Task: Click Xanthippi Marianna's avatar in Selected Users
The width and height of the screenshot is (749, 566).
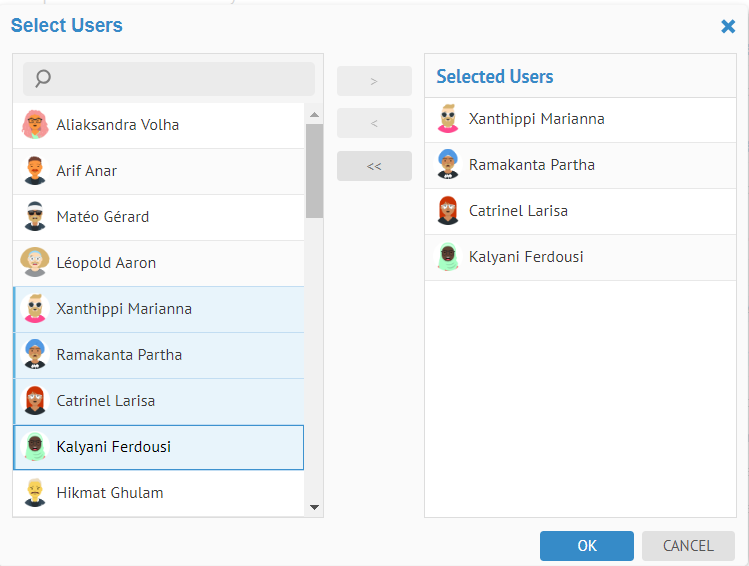Action: (448, 119)
